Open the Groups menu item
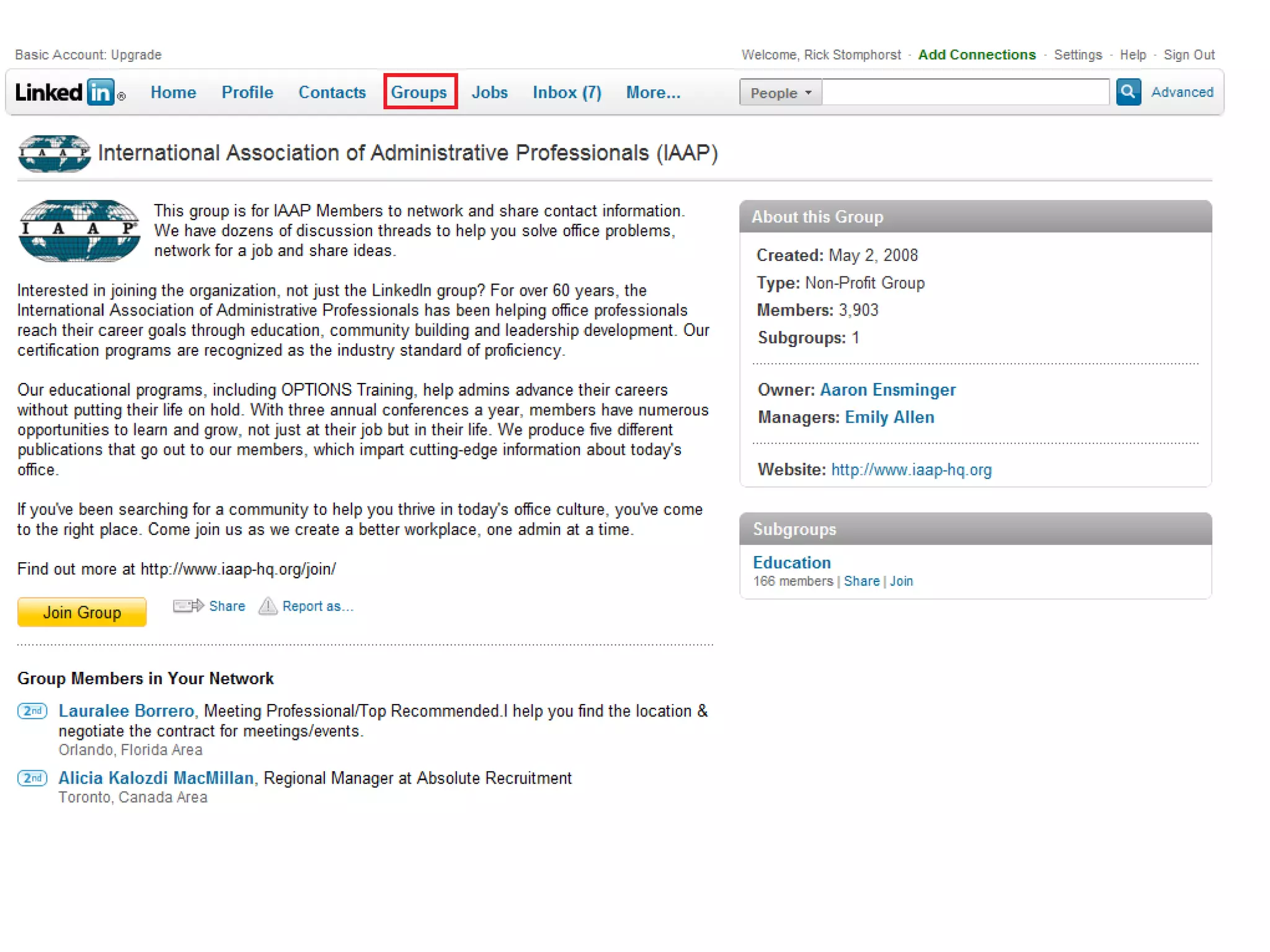The height and width of the screenshot is (952, 1270). coord(419,92)
